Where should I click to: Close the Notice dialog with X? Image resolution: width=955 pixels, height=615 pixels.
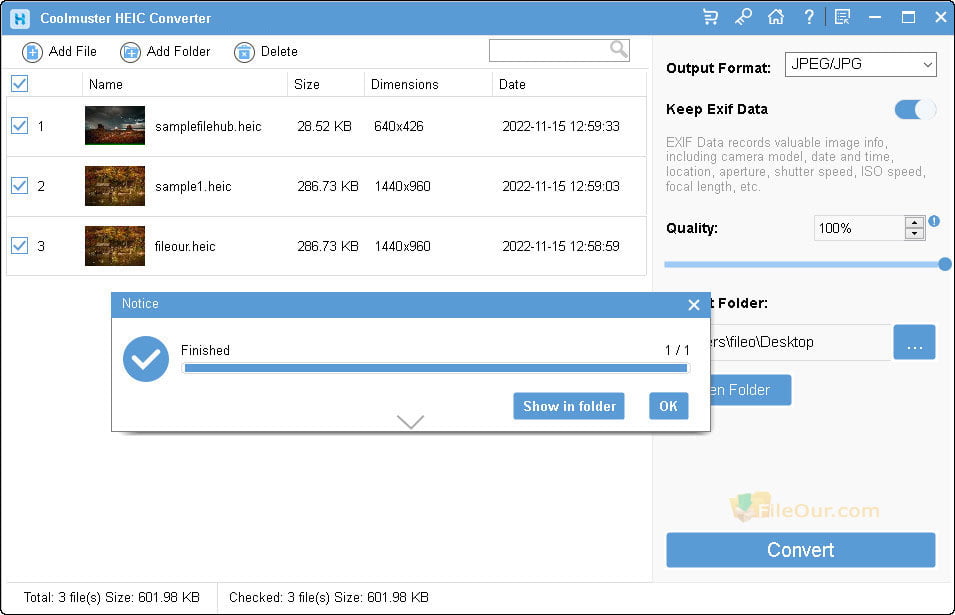[693, 304]
